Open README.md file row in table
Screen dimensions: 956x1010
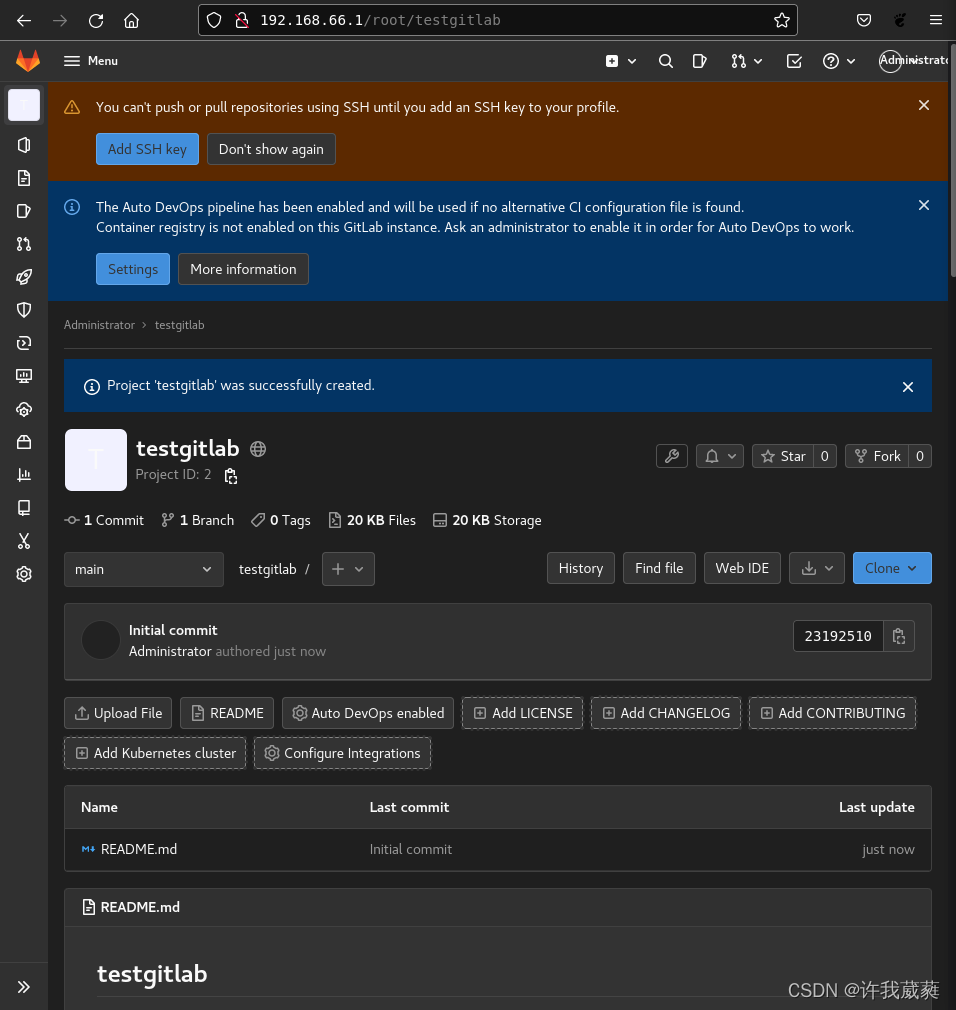(497, 849)
